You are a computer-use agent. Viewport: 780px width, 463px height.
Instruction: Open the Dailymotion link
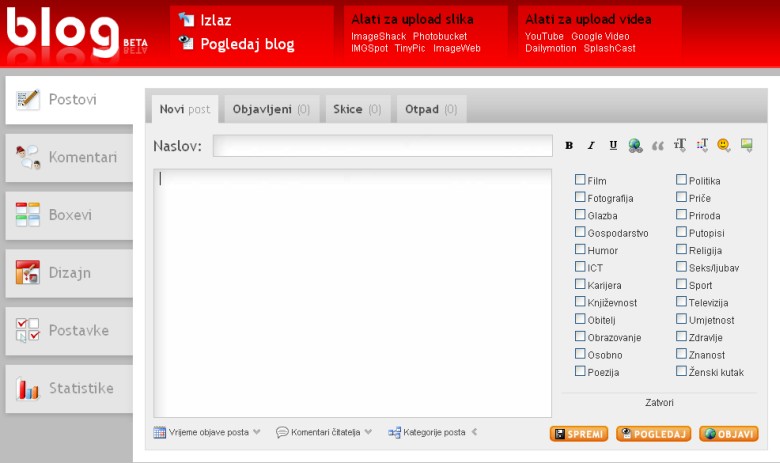551,48
